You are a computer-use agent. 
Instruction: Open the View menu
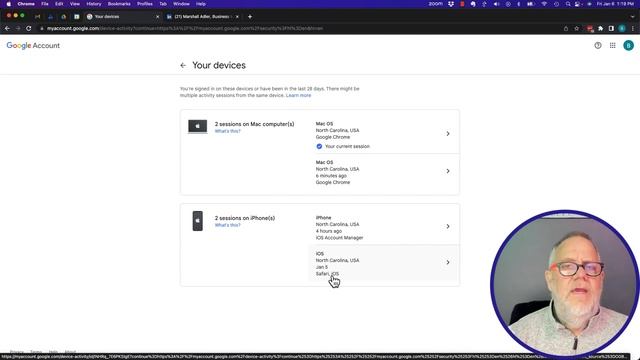click(75, 4)
